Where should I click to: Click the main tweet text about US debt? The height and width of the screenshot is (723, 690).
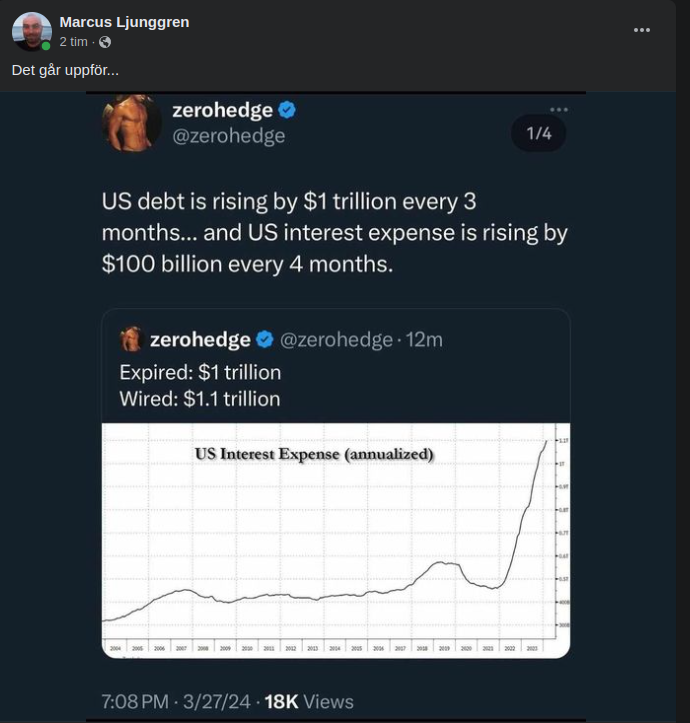[x=334, y=233]
